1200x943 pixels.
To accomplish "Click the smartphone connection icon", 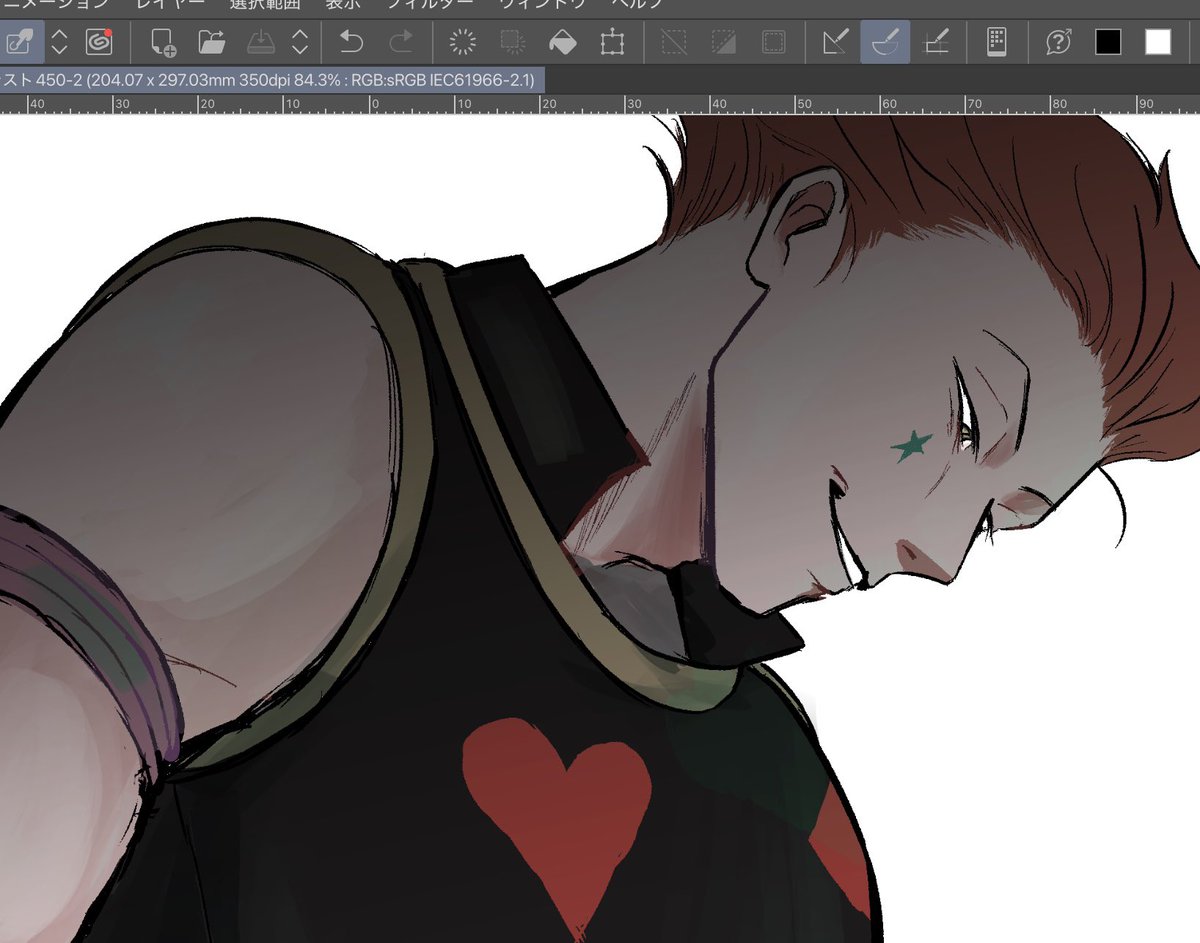I will click(996, 42).
